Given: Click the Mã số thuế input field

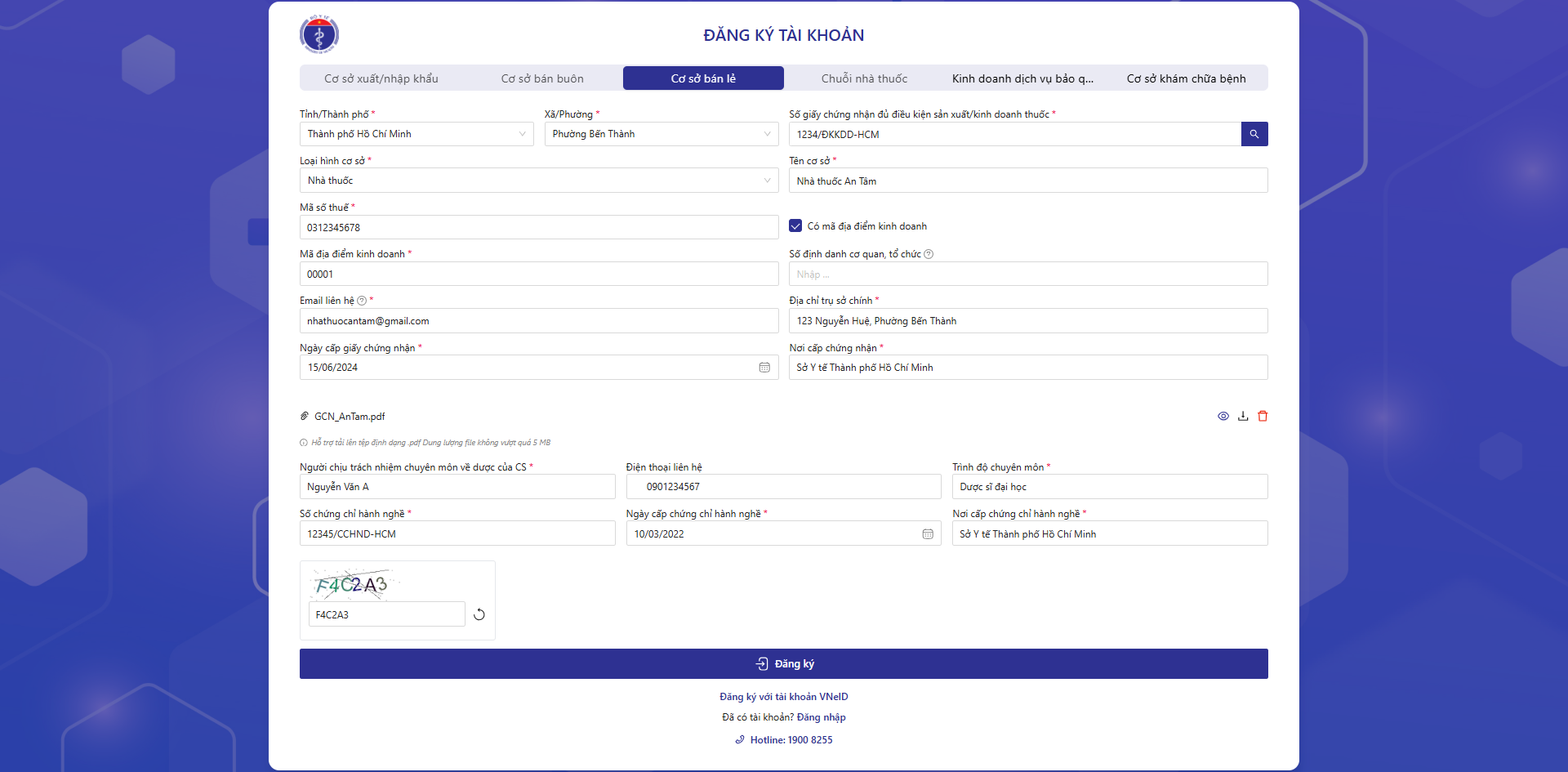Looking at the screenshot, I should (539, 227).
